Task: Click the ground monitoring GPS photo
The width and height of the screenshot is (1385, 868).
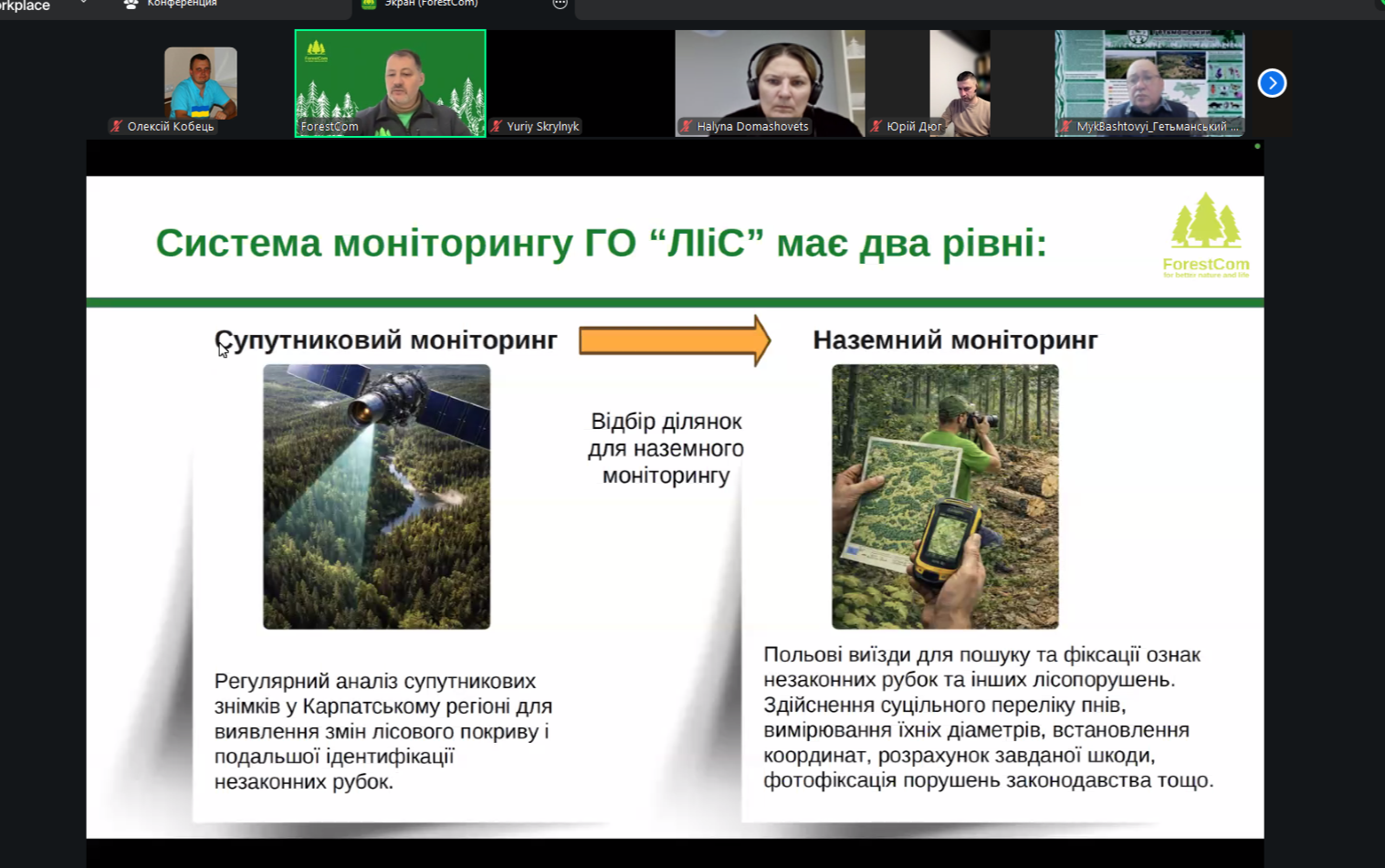Action: click(x=945, y=497)
